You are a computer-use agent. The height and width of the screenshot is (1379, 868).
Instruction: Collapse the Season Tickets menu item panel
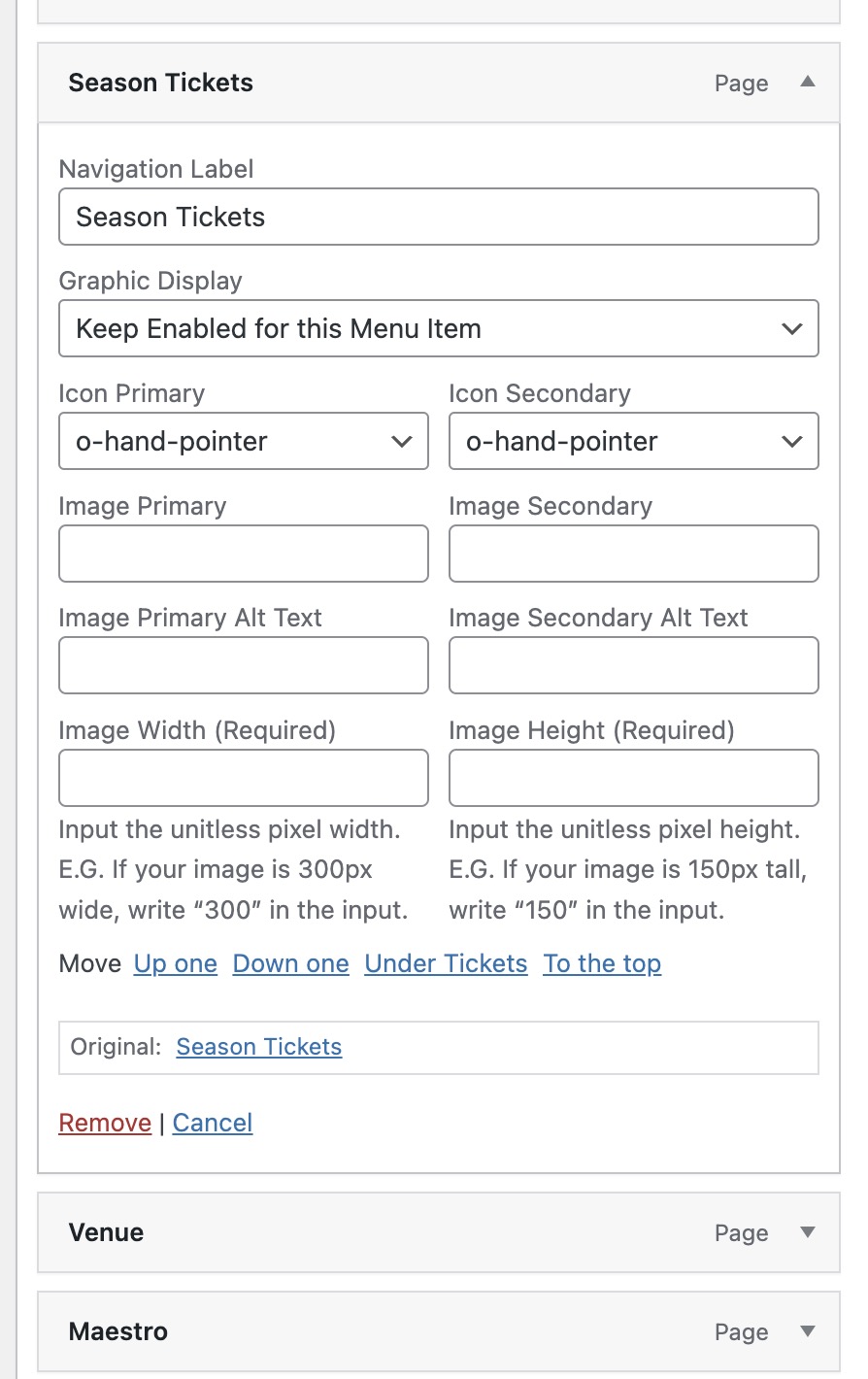point(807,83)
